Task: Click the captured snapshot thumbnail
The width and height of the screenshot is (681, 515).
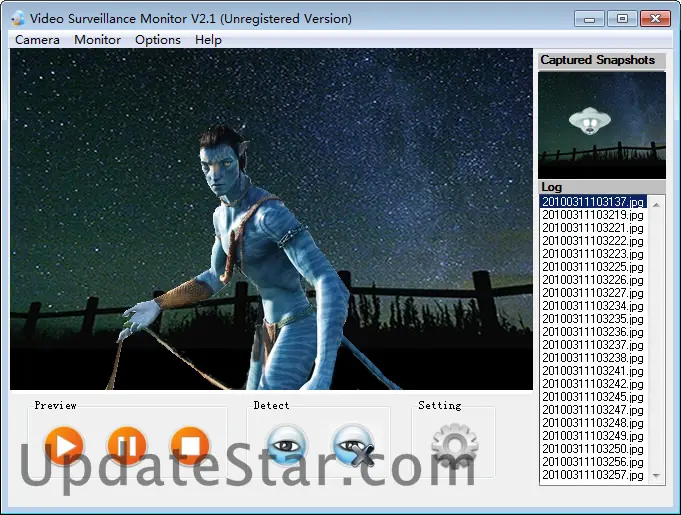Action: point(602,125)
